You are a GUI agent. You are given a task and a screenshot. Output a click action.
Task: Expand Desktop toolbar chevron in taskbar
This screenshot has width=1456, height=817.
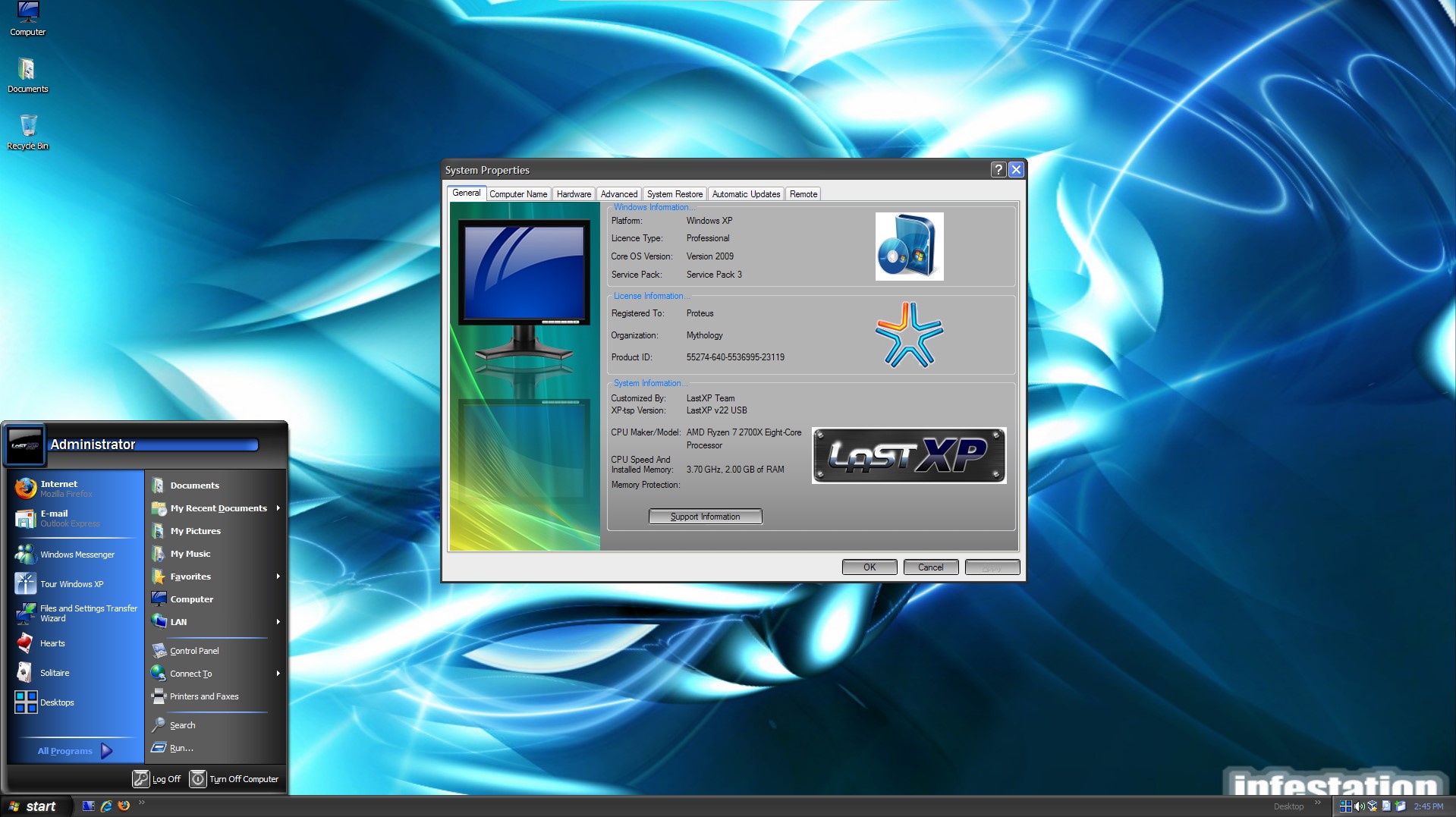(1317, 803)
